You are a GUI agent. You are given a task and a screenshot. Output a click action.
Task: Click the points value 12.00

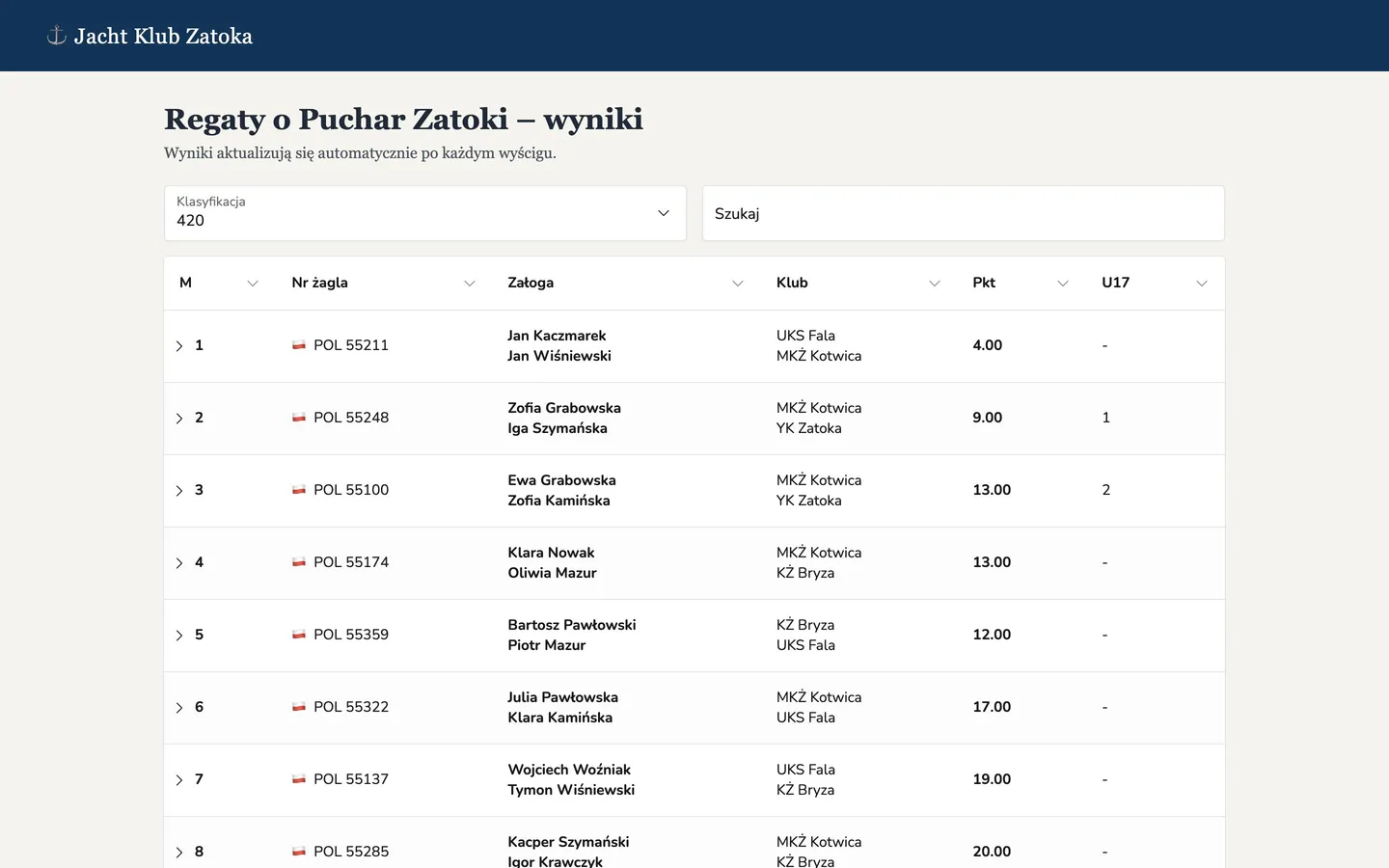coord(992,635)
